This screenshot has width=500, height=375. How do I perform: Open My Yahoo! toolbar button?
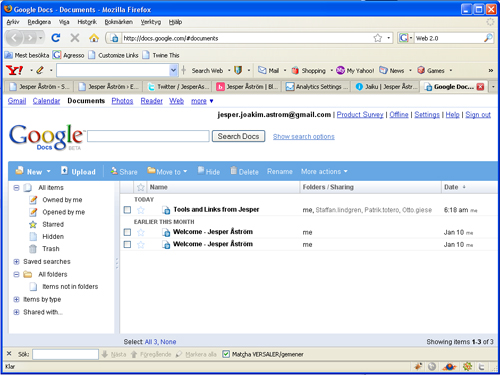point(355,70)
